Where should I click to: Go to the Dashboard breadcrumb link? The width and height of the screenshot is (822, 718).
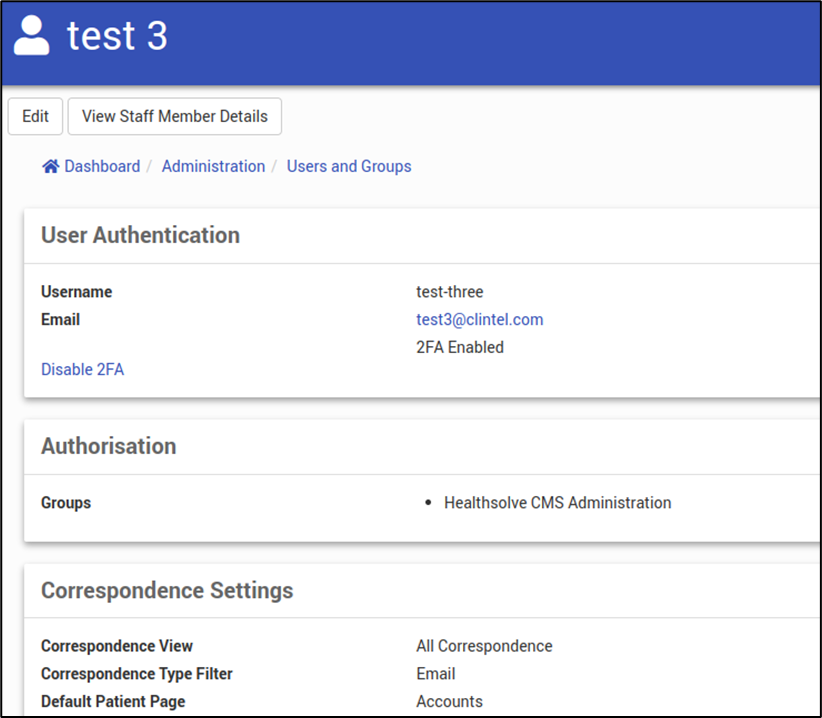point(102,167)
